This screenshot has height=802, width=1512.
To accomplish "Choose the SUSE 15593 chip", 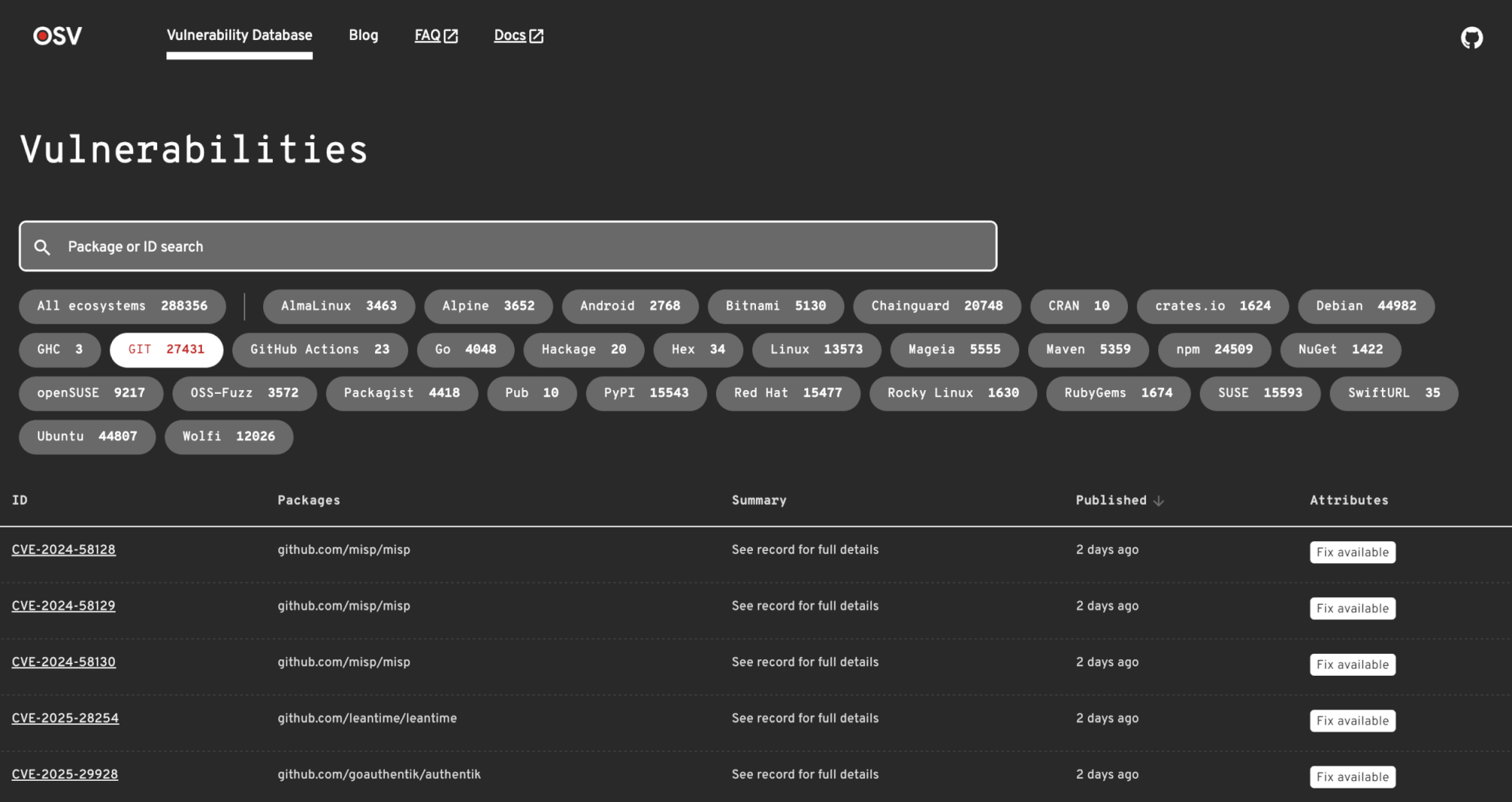I will [1260, 394].
